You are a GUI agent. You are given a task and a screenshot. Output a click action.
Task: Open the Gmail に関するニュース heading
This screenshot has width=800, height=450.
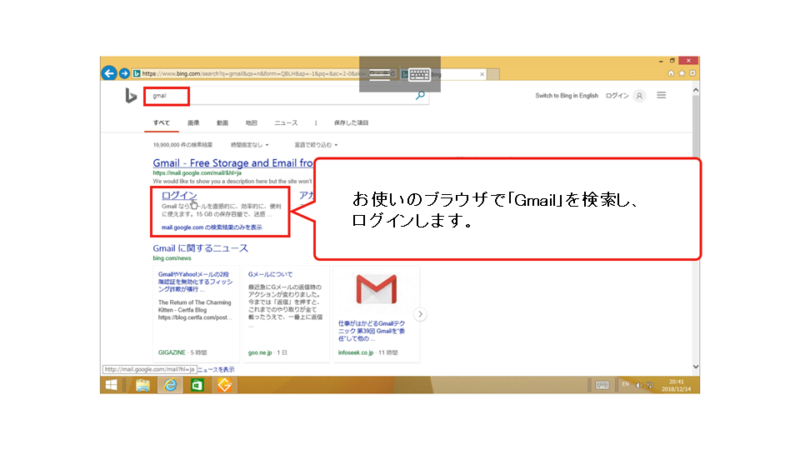(x=201, y=248)
